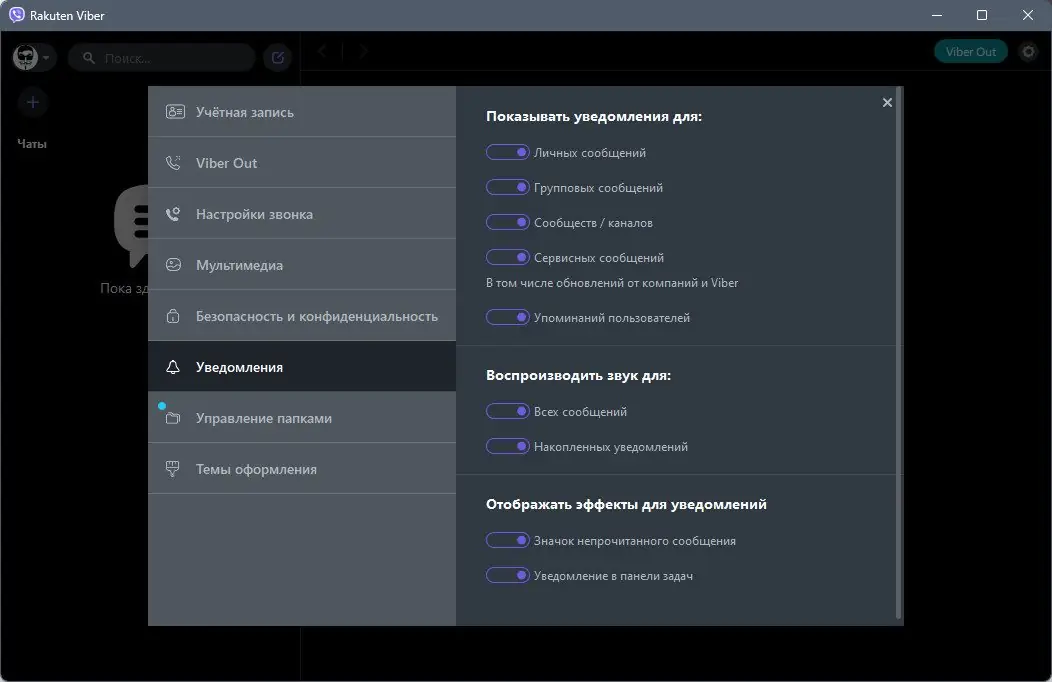Toggle unread message badge (Значок непрочитанного сообщения)
This screenshot has width=1052, height=682.
point(507,541)
